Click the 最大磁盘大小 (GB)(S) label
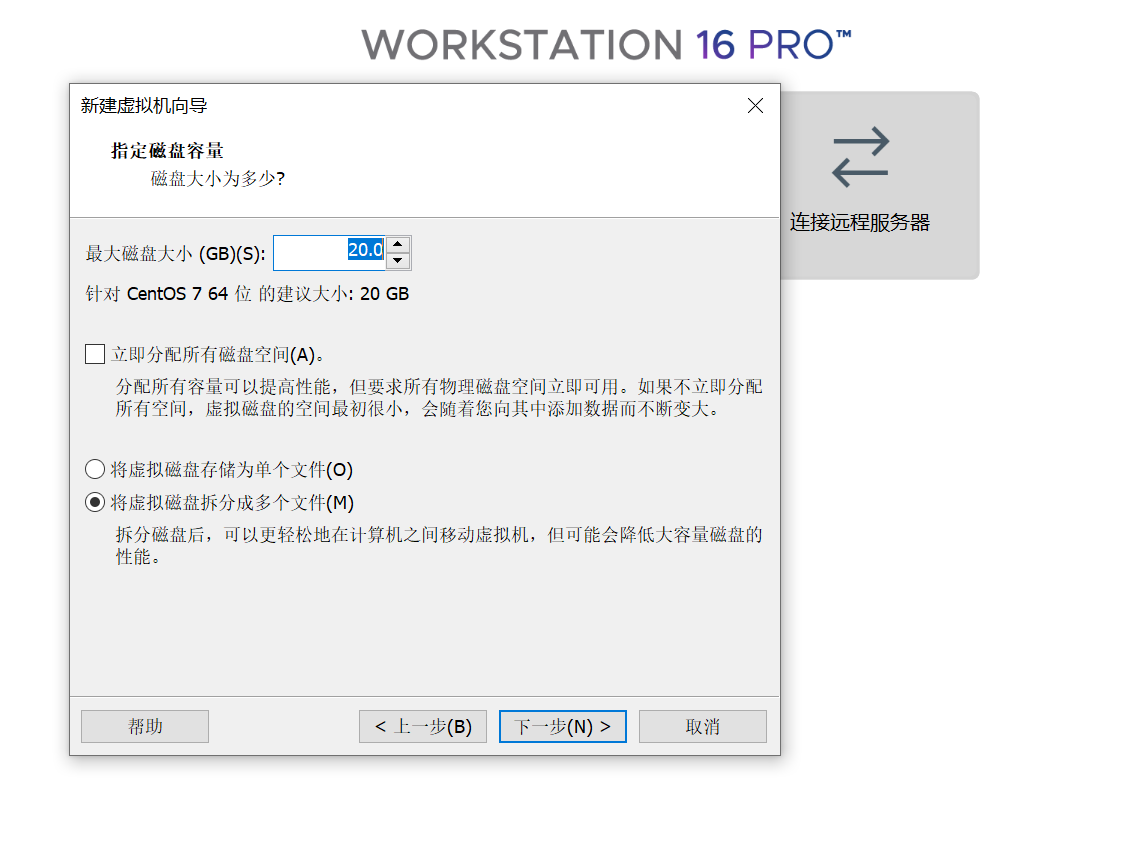The image size is (1128, 867). pos(176,253)
